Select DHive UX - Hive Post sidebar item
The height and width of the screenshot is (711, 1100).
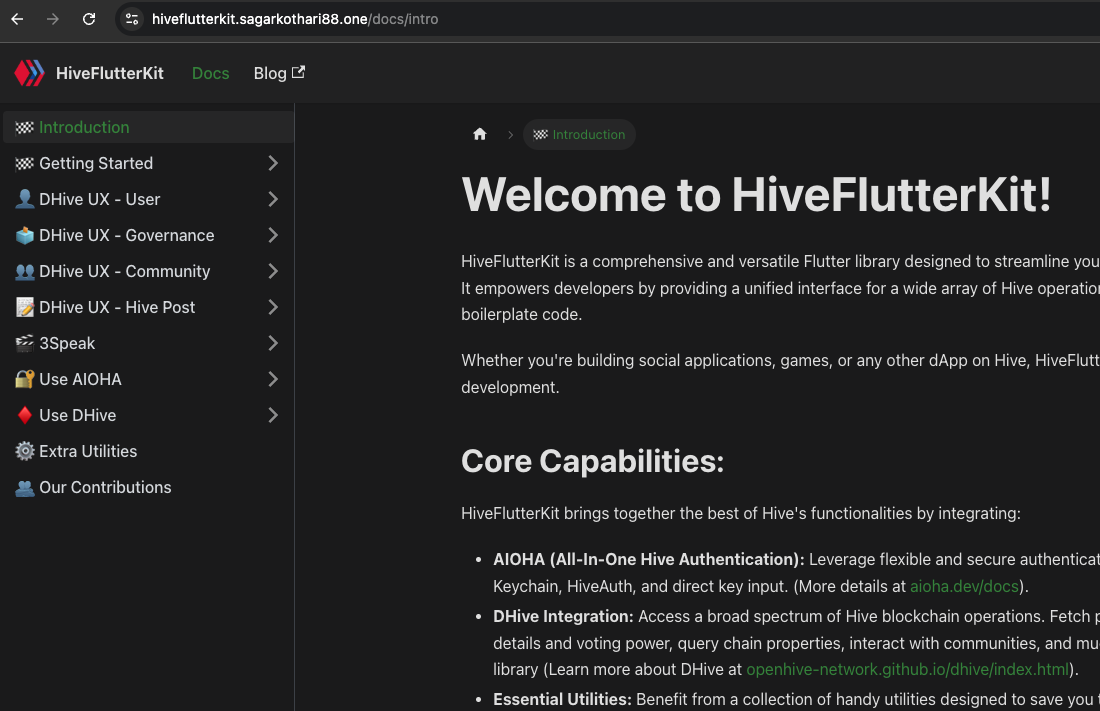[x=117, y=307]
